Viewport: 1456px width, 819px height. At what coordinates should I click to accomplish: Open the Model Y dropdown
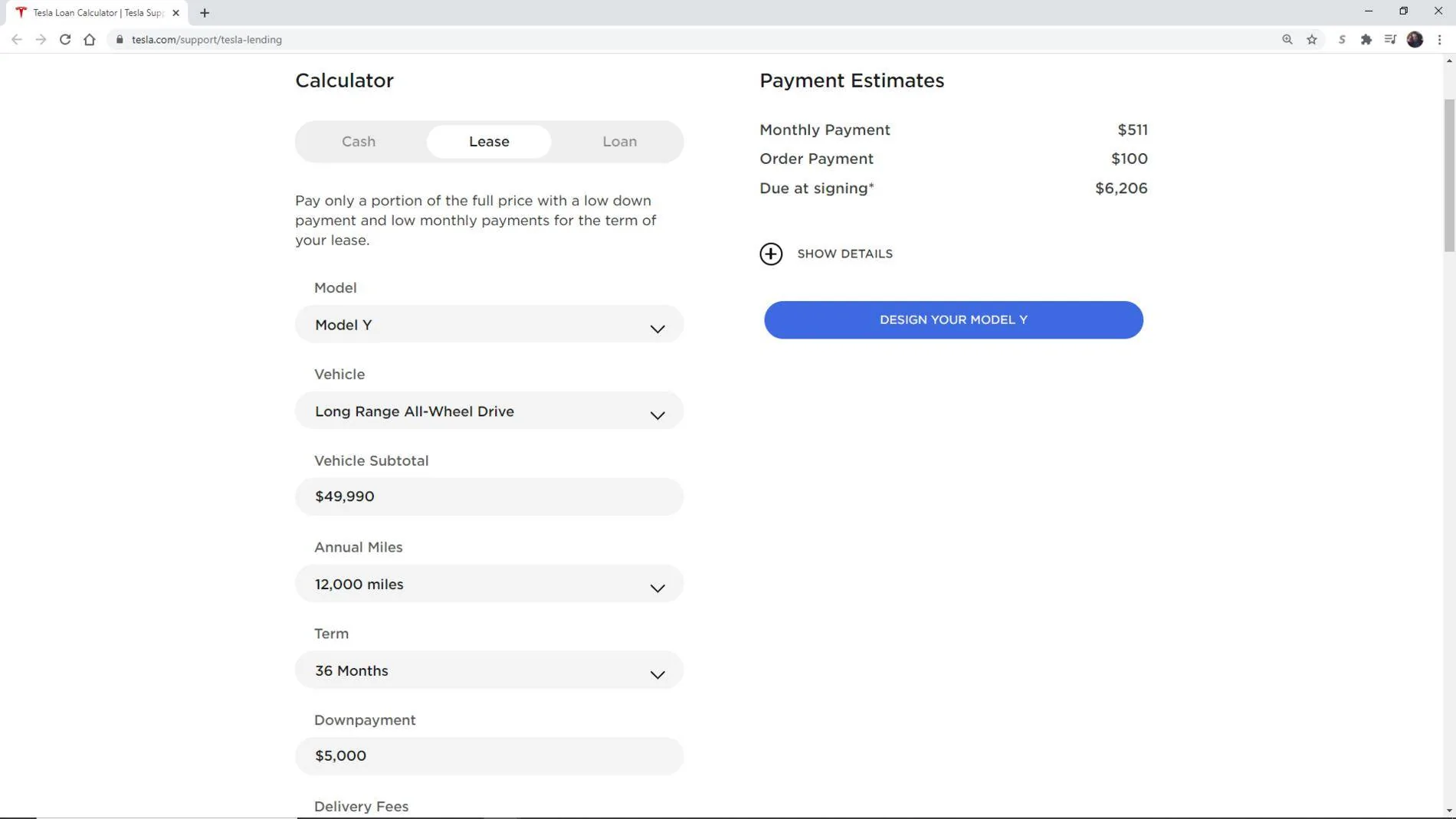point(489,325)
